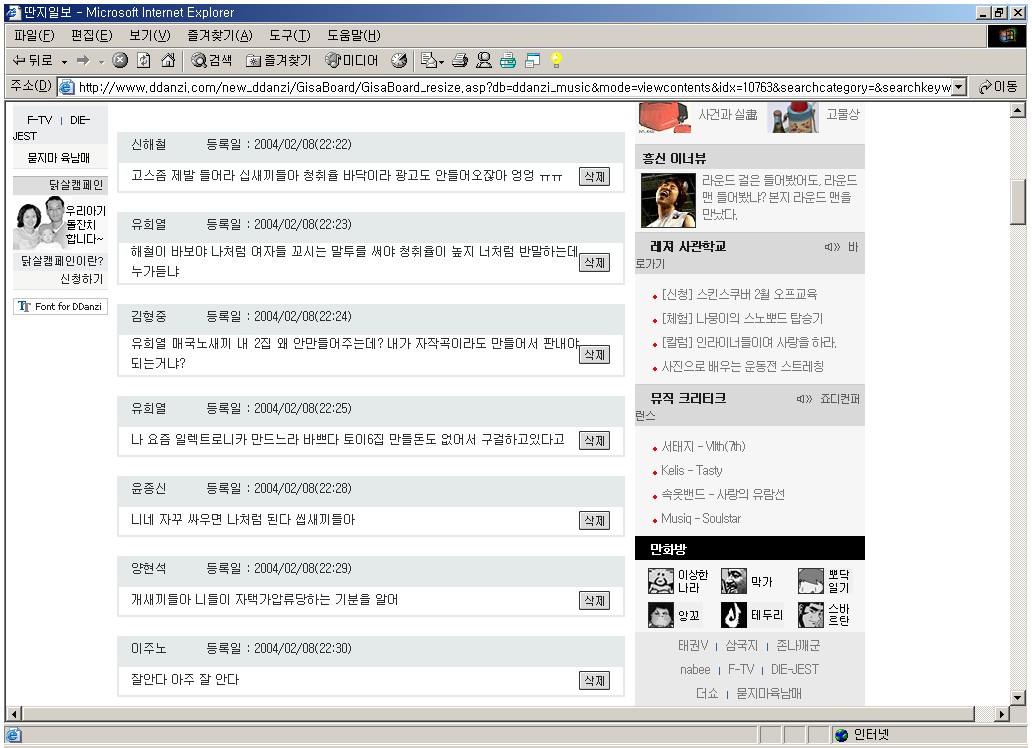Click the vertical scrollbar down arrow
The width and height of the screenshot is (1032, 748).
click(x=1018, y=697)
